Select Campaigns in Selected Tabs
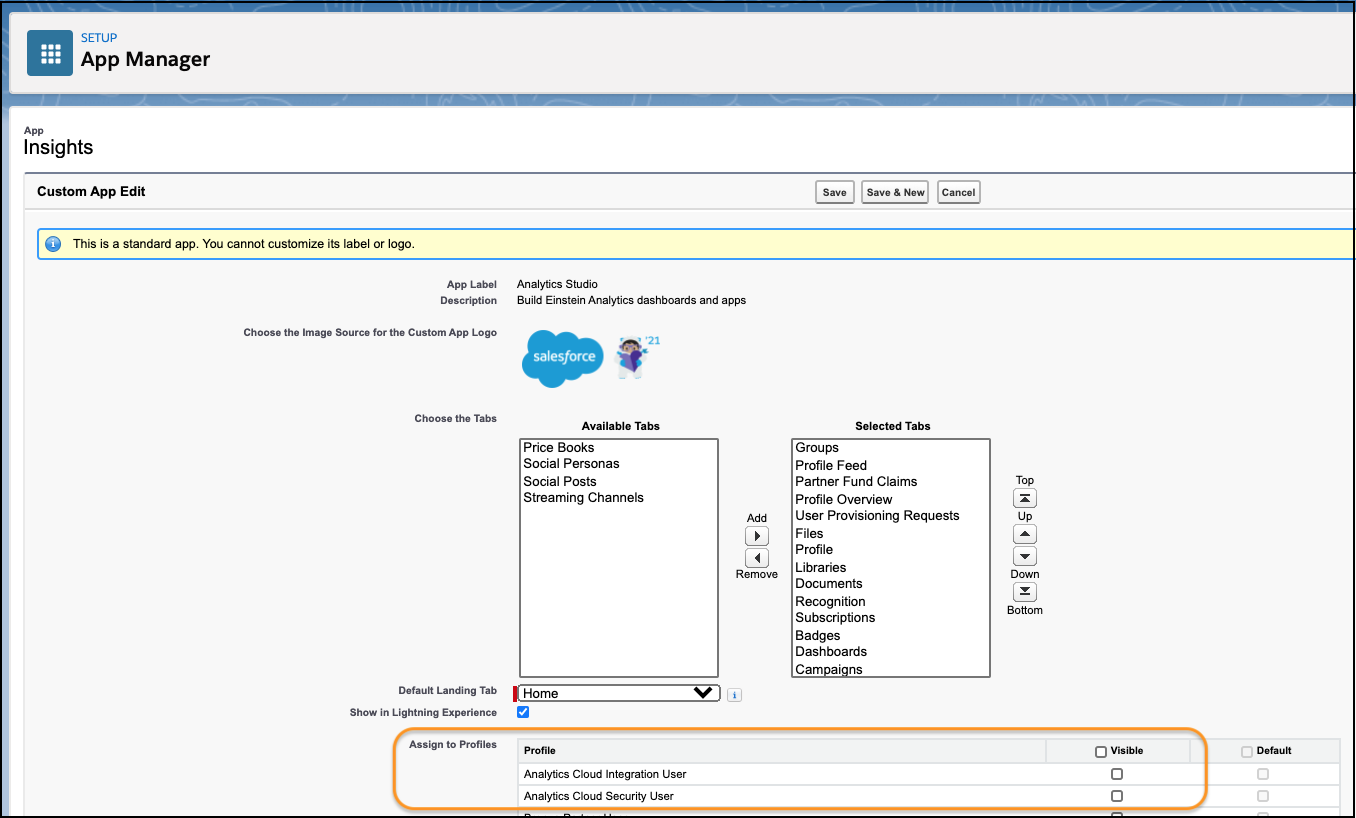The width and height of the screenshot is (1356, 818). click(890, 669)
